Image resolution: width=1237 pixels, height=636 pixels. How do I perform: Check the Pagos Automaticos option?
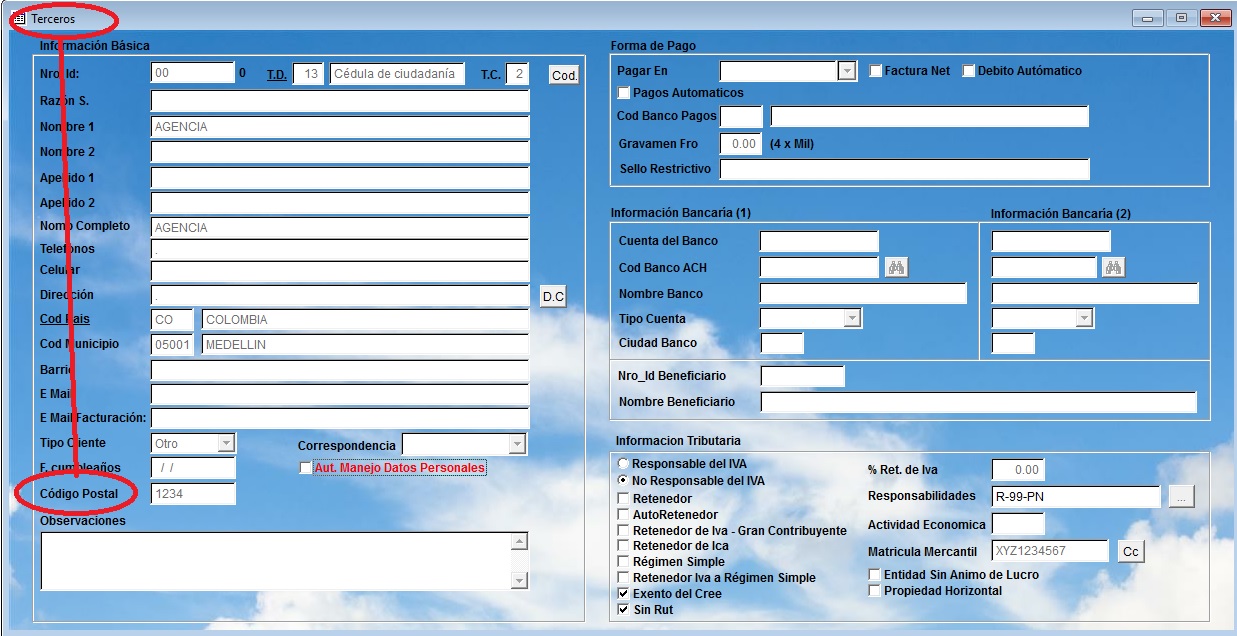click(x=624, y=93)
